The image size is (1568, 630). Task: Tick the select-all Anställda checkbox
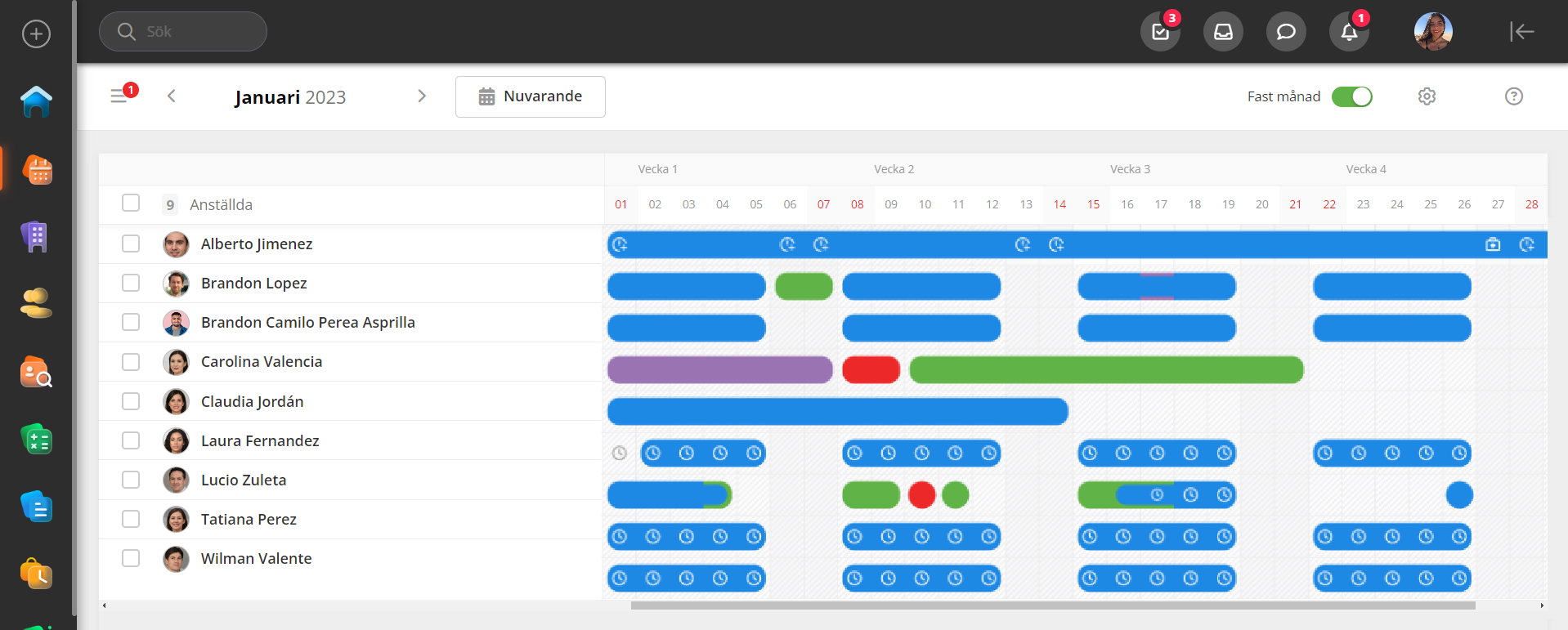tap(131, 203)
